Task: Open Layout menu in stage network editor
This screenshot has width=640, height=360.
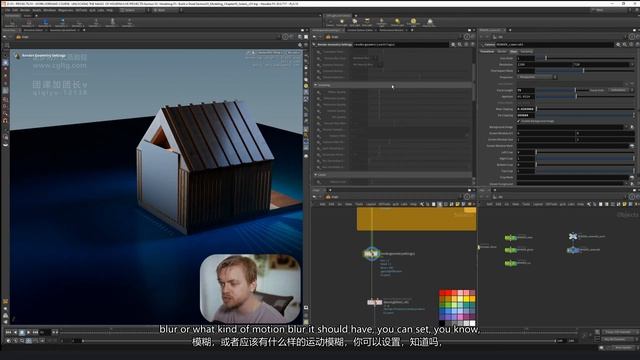Action: tap(371, 204)
